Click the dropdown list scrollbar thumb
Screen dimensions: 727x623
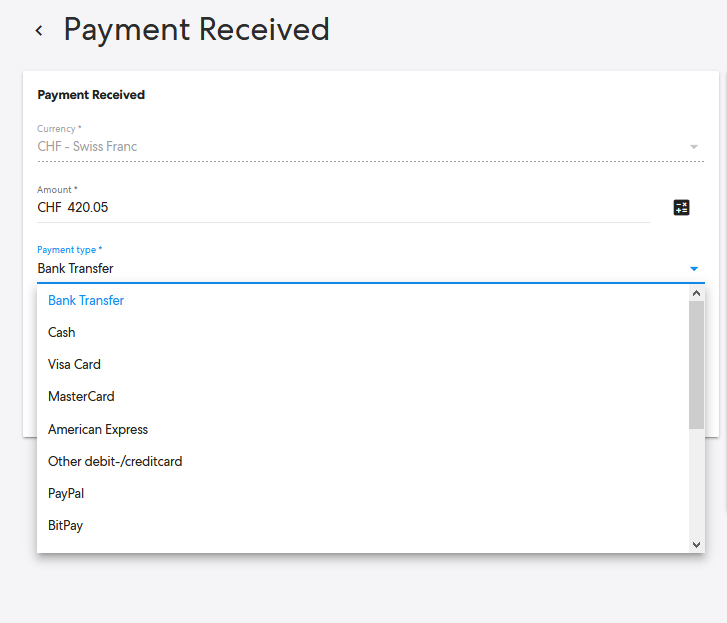(x=696, y=365)
